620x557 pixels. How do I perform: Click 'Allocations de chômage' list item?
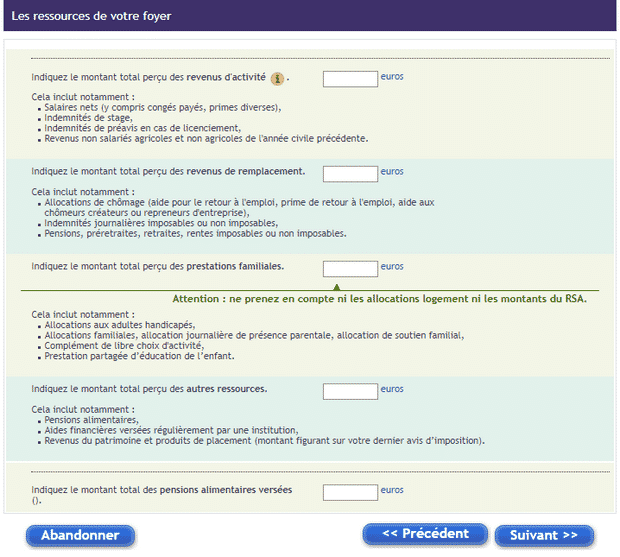pyautogui.click(x=239, y=208)
